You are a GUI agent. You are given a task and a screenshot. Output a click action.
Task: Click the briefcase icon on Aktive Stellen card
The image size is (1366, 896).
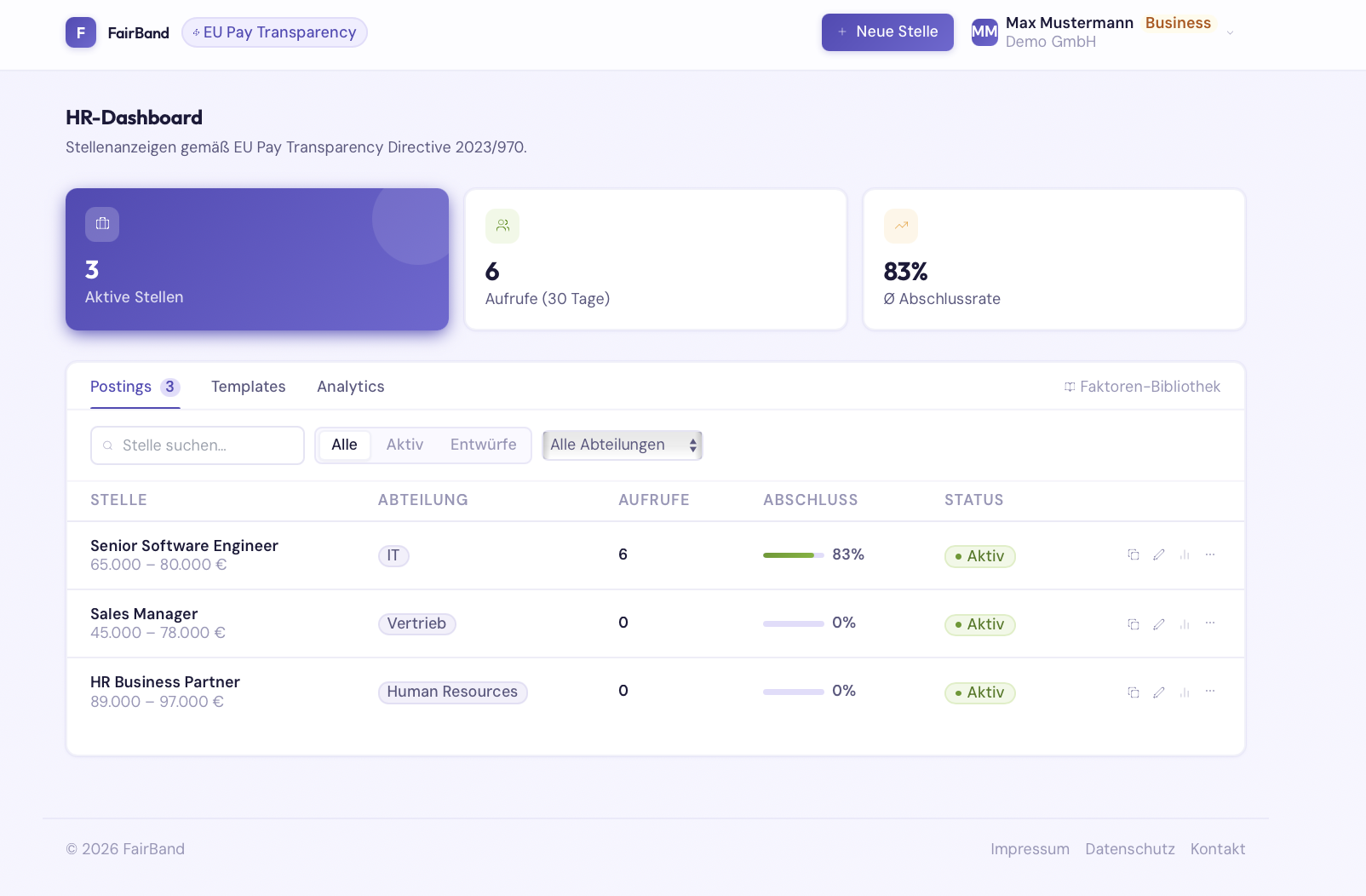coord(102,224)
